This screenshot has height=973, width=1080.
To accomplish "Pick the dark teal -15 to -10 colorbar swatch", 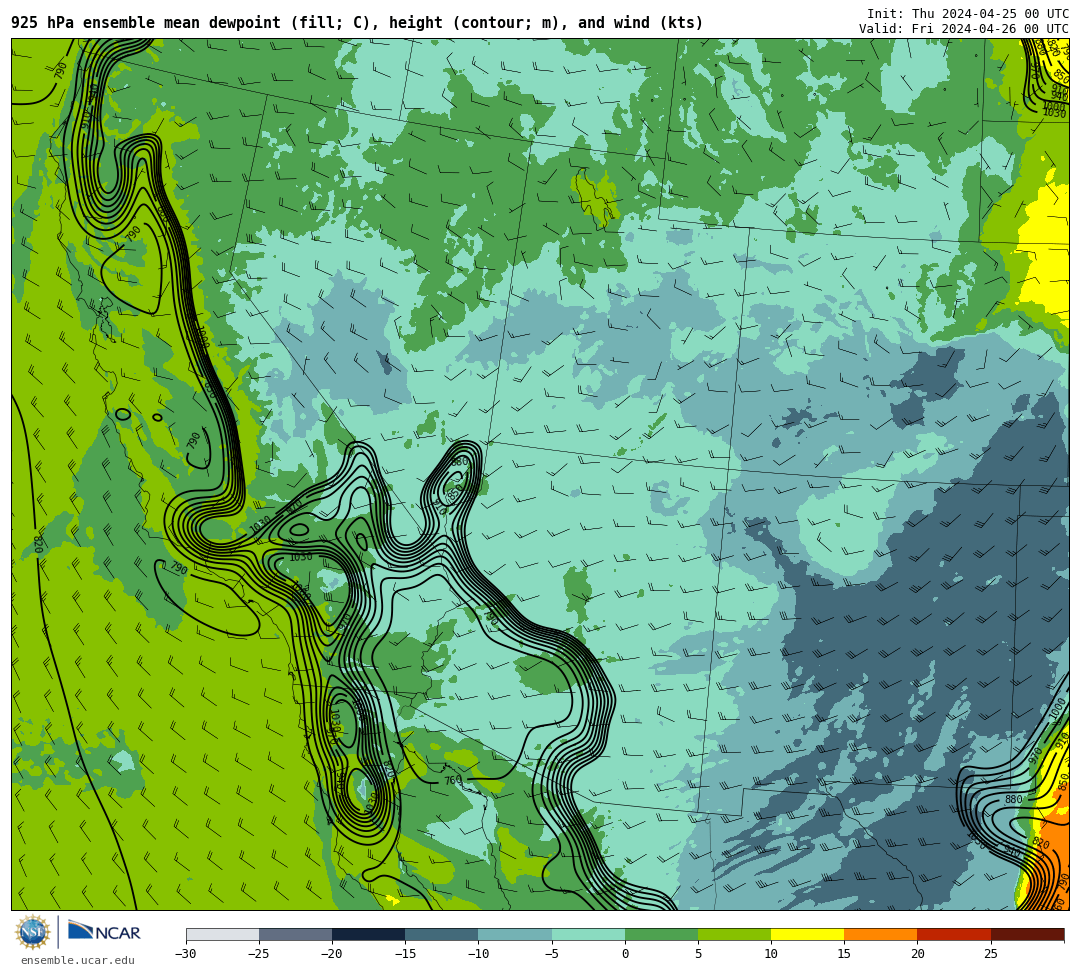I will tap(442, 934).
